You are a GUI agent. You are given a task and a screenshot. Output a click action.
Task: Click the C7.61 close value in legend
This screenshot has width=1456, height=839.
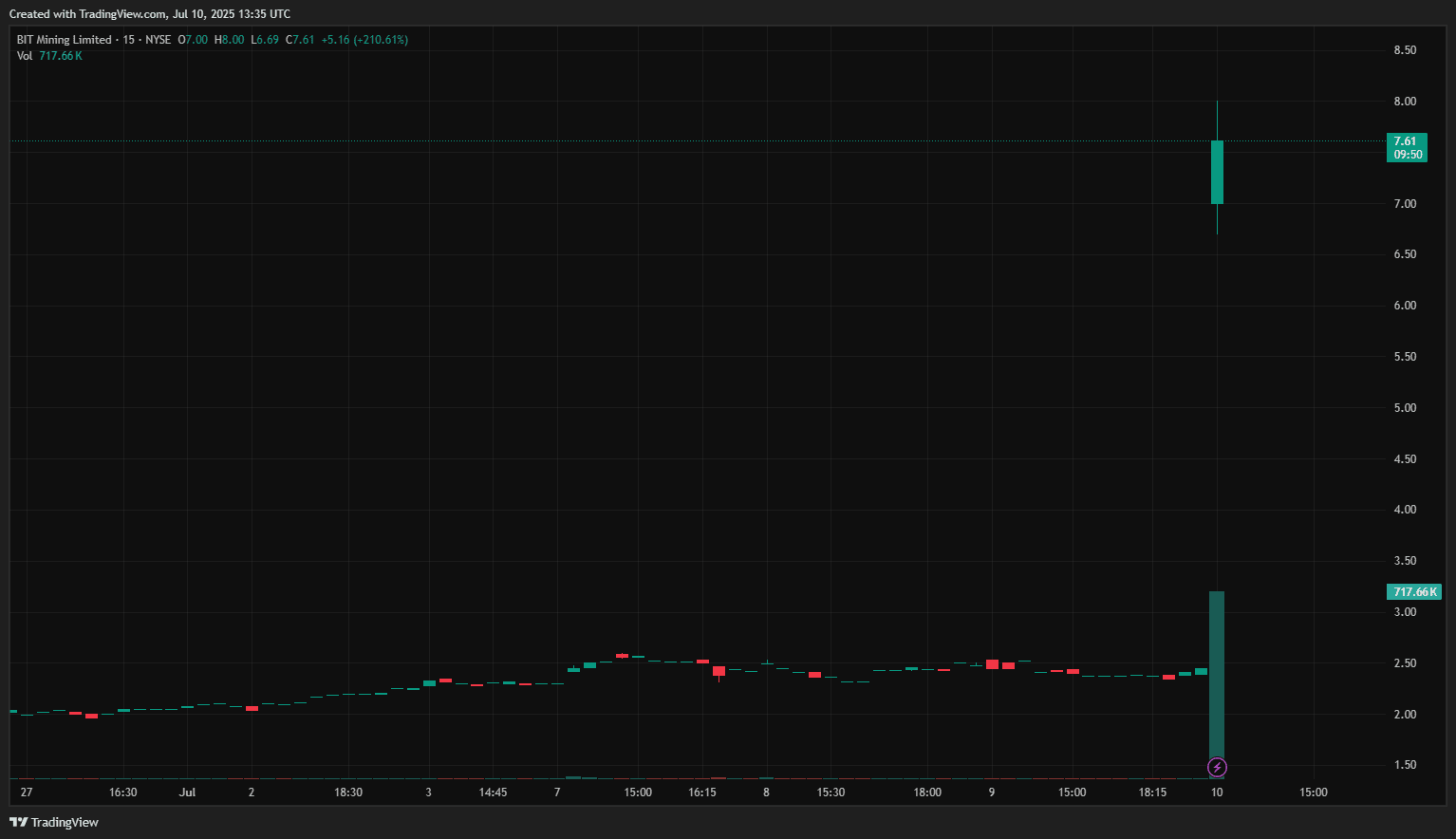(x=300, y=40)
